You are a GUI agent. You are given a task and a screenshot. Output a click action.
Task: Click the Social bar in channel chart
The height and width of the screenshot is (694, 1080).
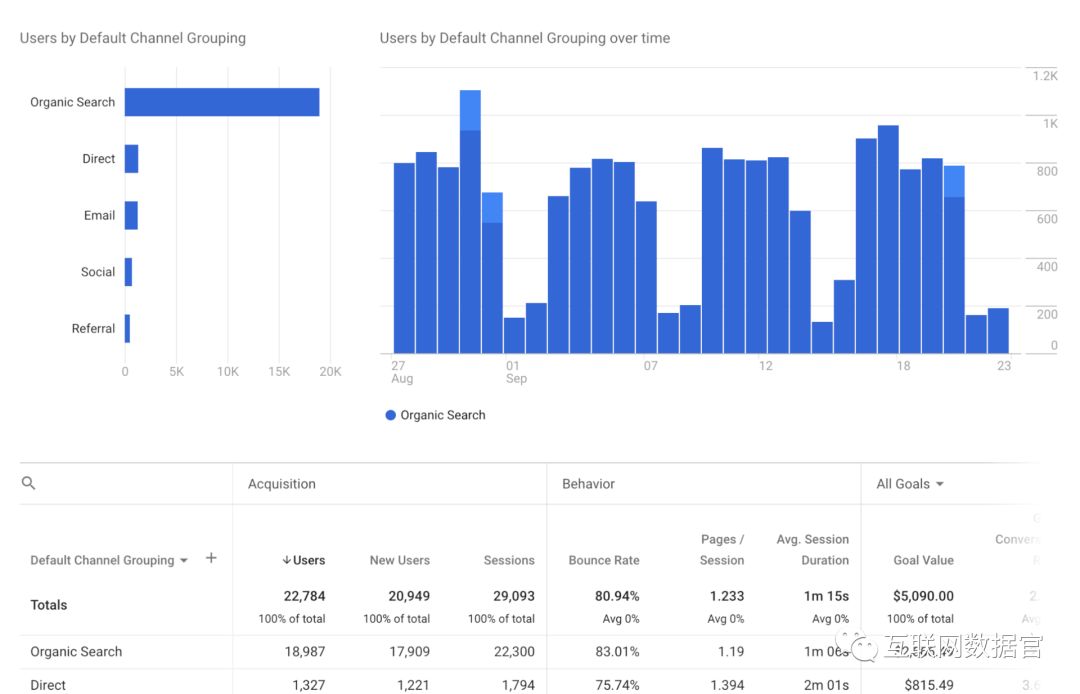pos(128,272)
